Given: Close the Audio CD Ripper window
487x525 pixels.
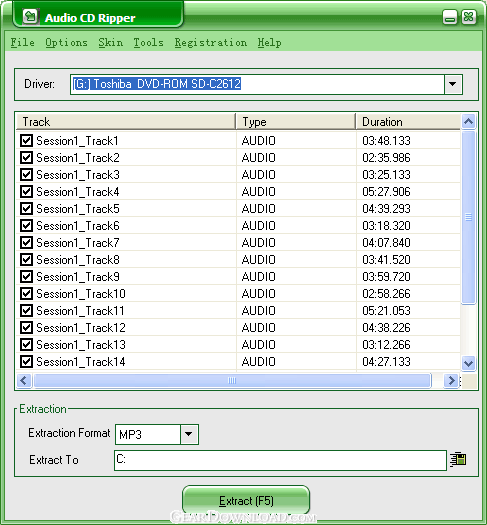Looking at the screenshot, I should click(469, 17).
